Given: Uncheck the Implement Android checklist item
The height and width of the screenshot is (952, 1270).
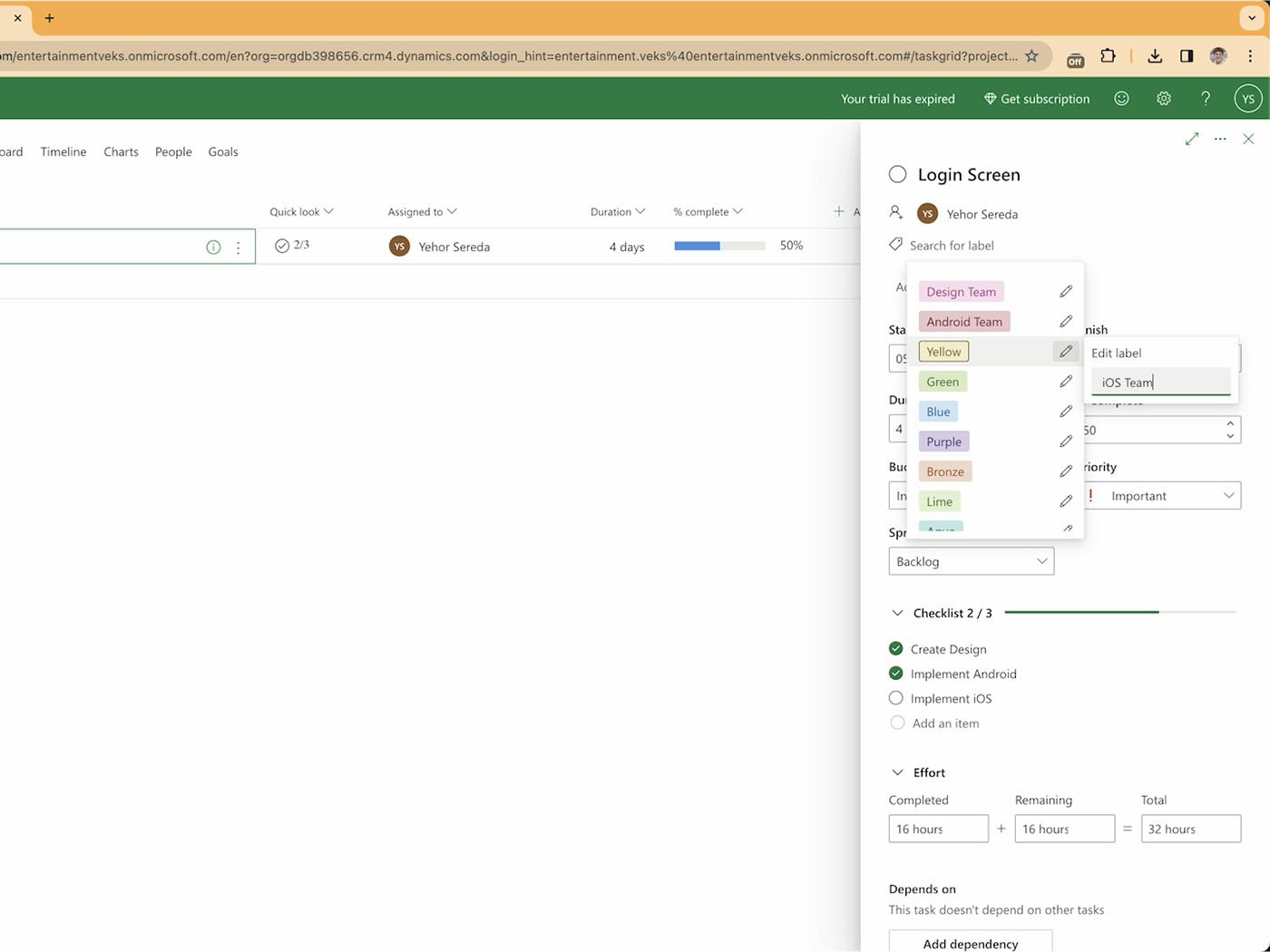Looking at the screenshot, I should point(896,673).
